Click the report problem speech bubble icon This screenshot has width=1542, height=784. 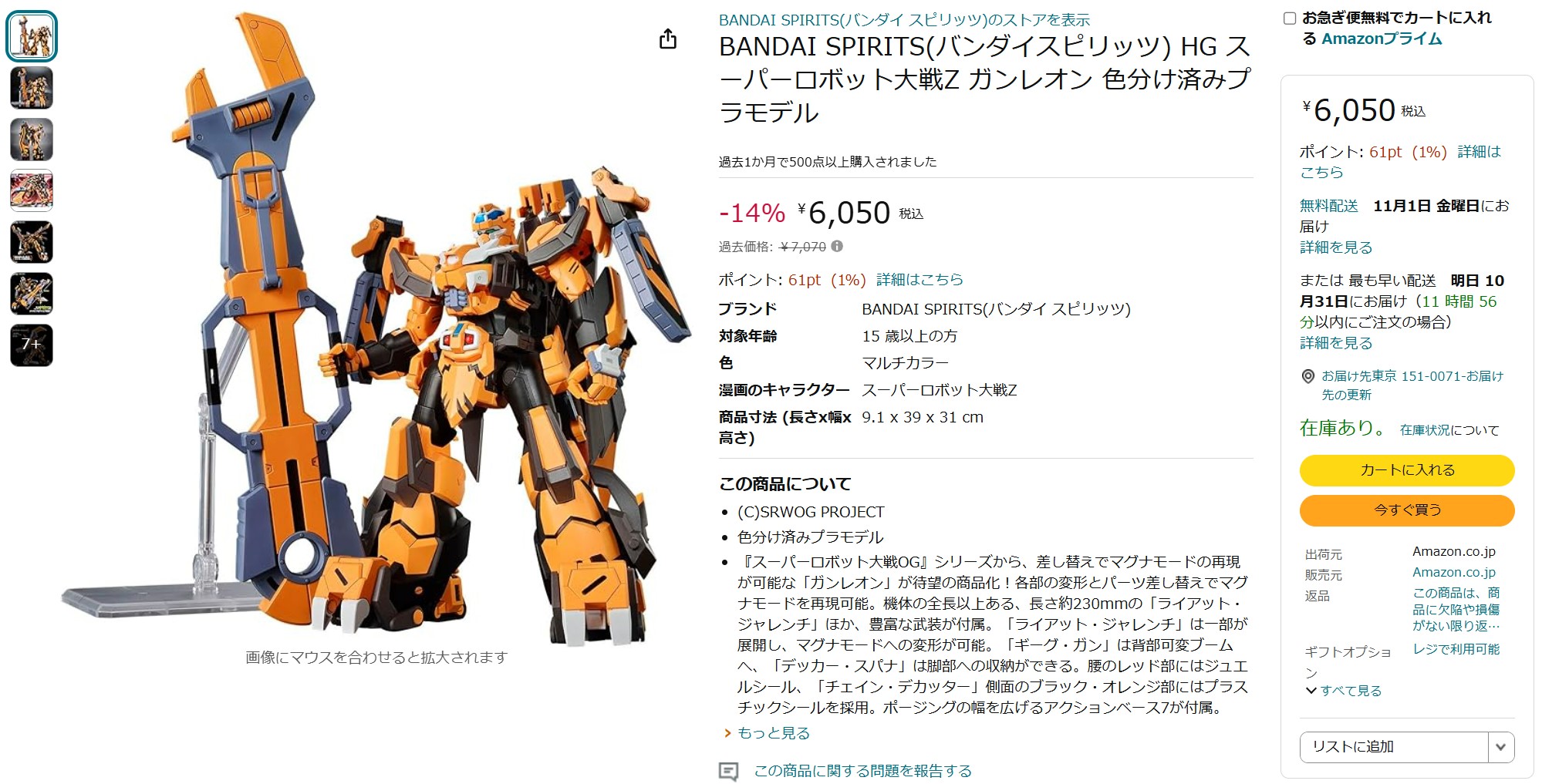coord(728,771)
